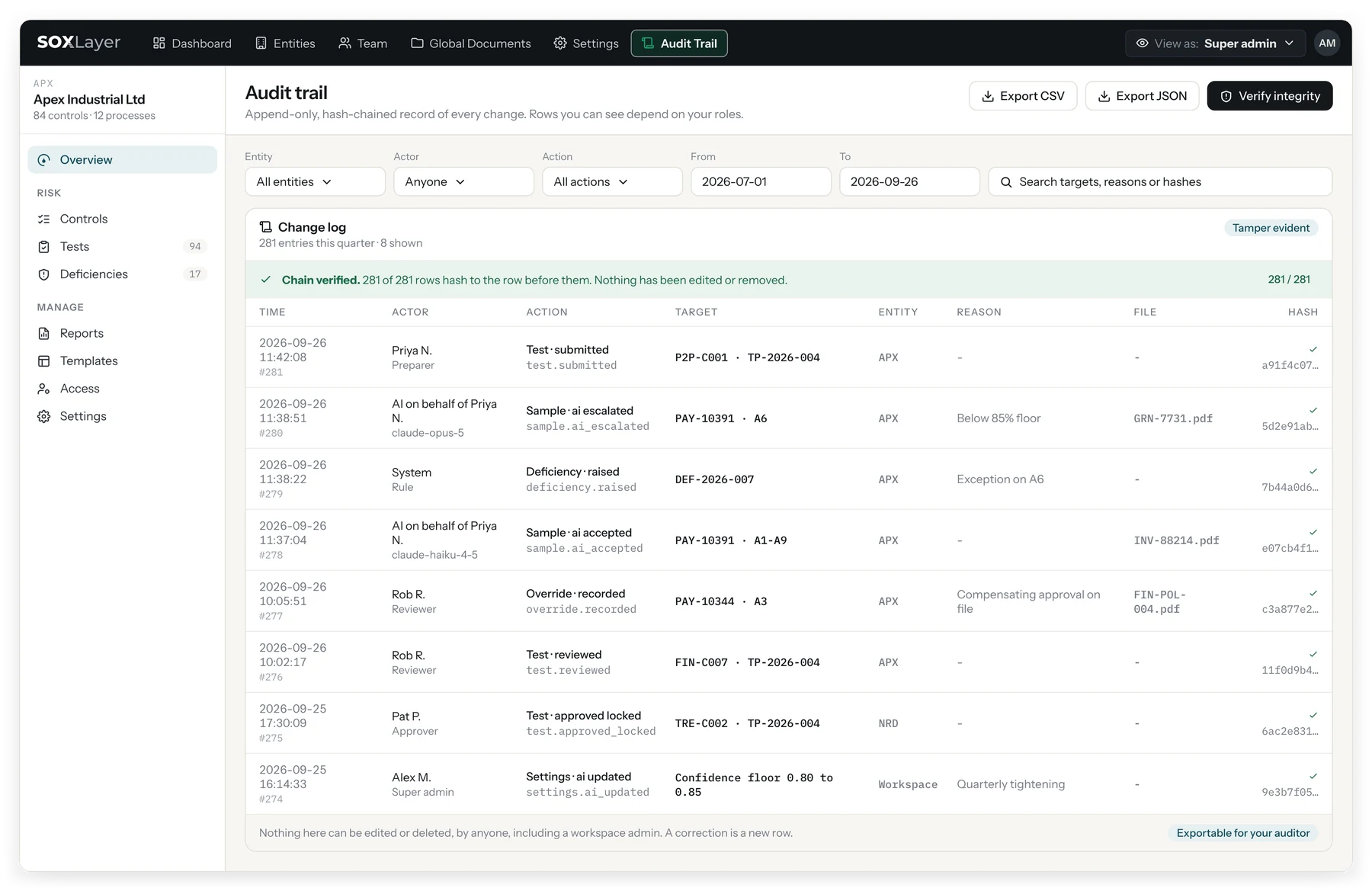Export the audit trail as CSV
The image size is (1372, 891).
point(1023,96)
